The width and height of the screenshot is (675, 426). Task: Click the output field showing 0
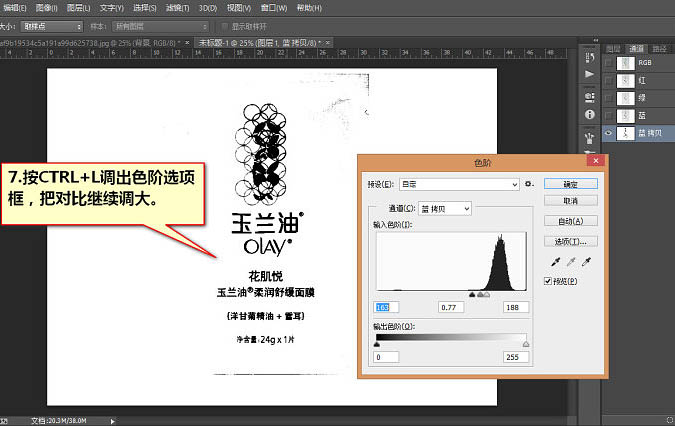[x=386, y=357]
